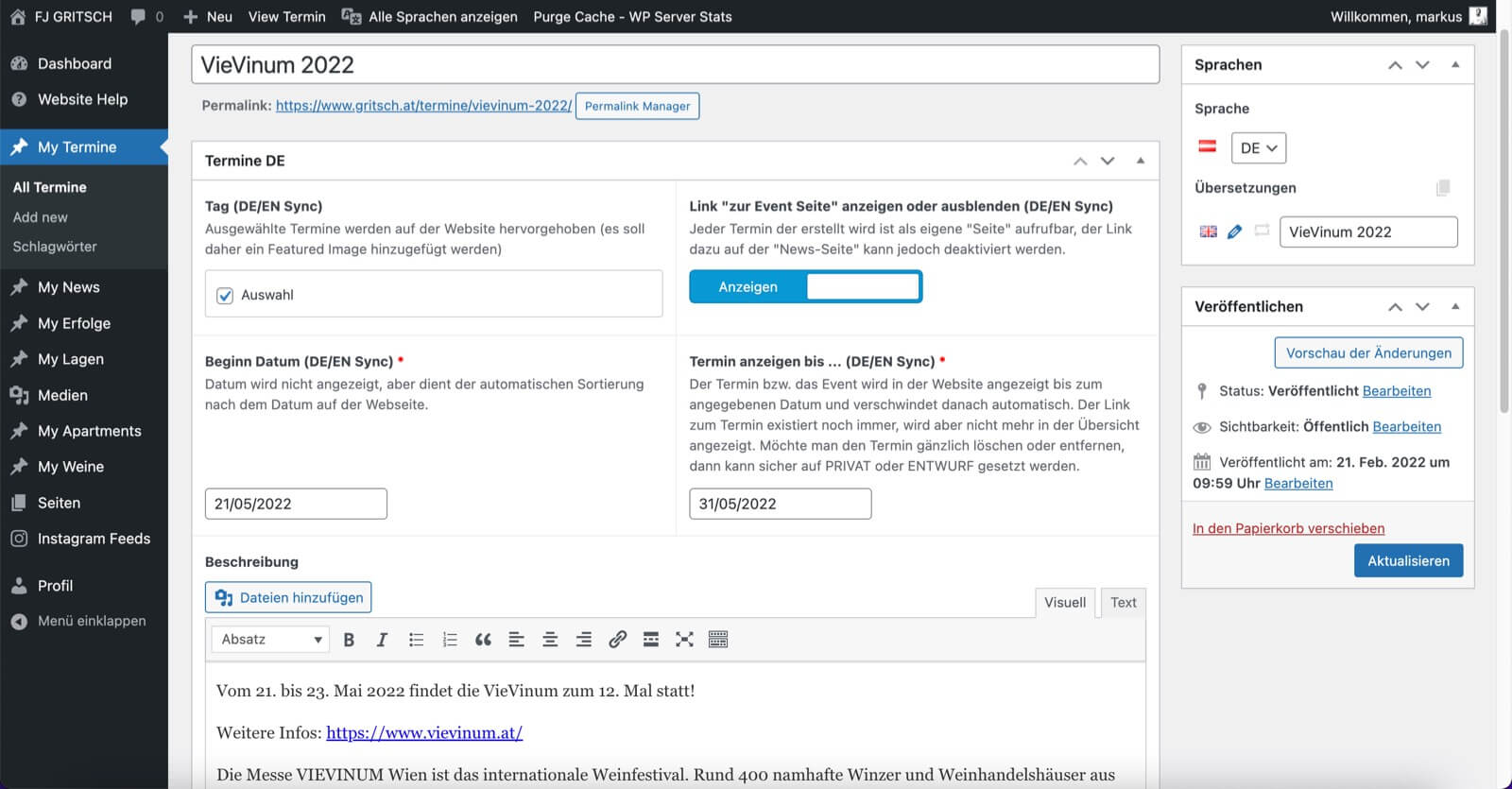
Task: Collapse the Sprachen panel
Action: tap(1455, 64)
